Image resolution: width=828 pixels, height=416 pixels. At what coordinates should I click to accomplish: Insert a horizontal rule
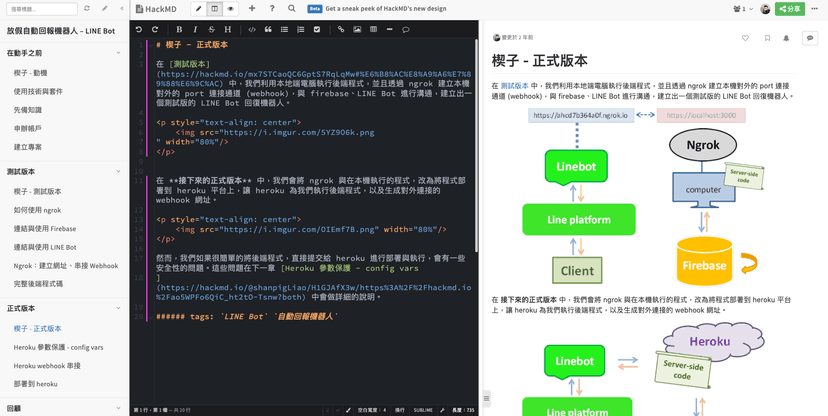389,30
